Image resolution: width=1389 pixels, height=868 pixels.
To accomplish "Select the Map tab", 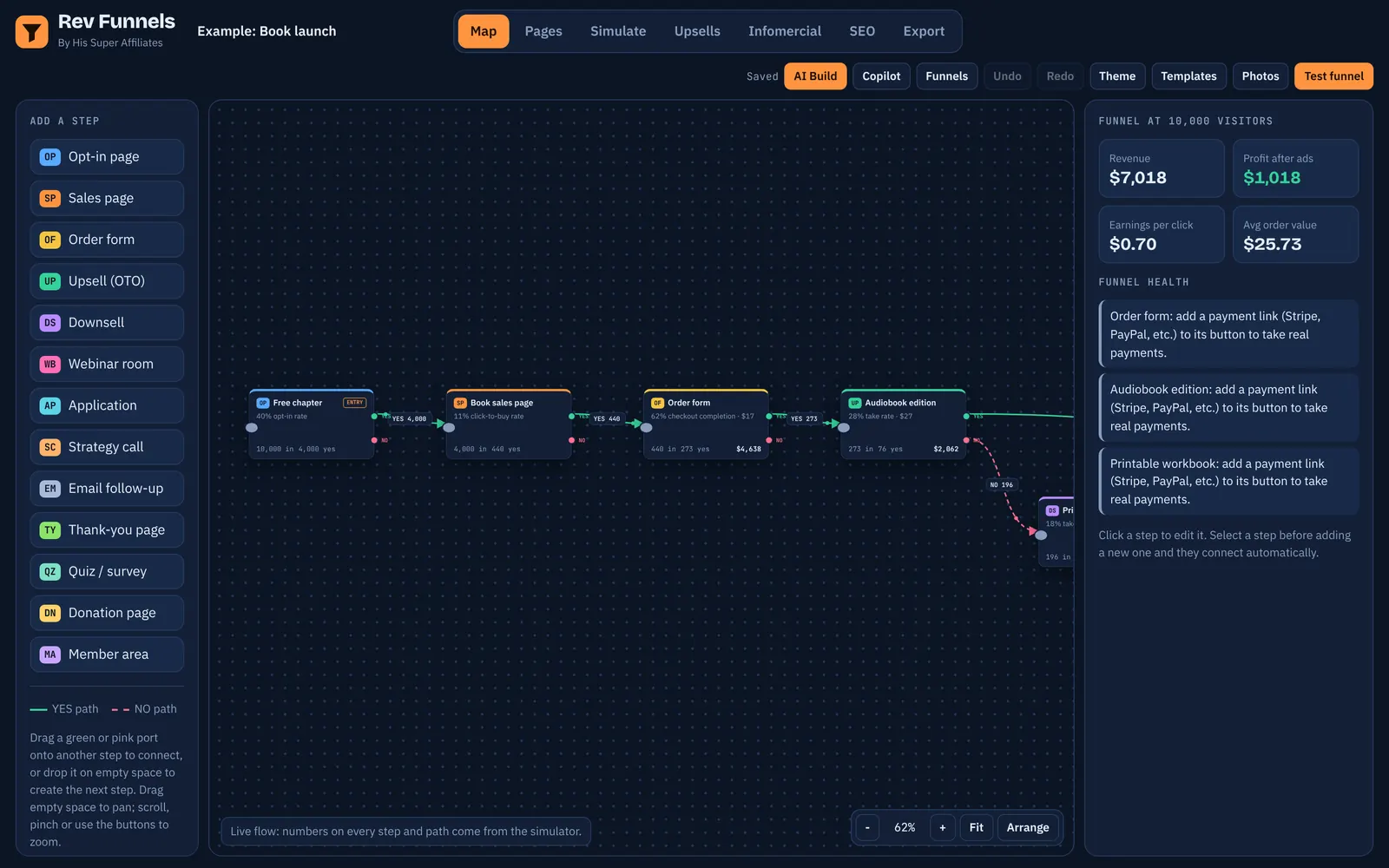I will [484, 31].
